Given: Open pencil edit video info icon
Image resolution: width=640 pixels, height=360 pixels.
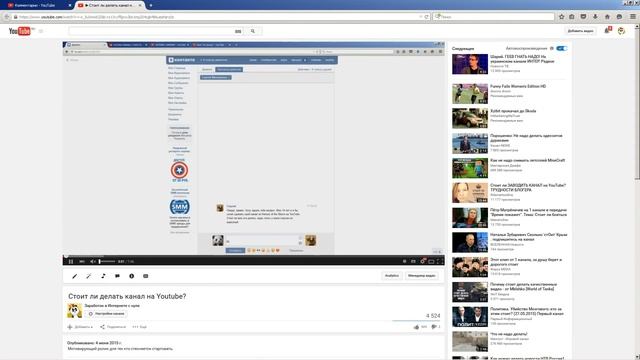Looking at the screenshot, I should click(75, 276).
